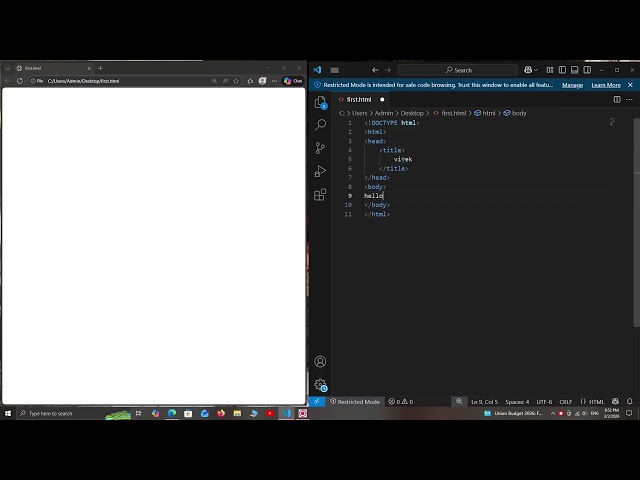Open the Edge Favorites list icon
Screen dimensions: 640x480
250,81
